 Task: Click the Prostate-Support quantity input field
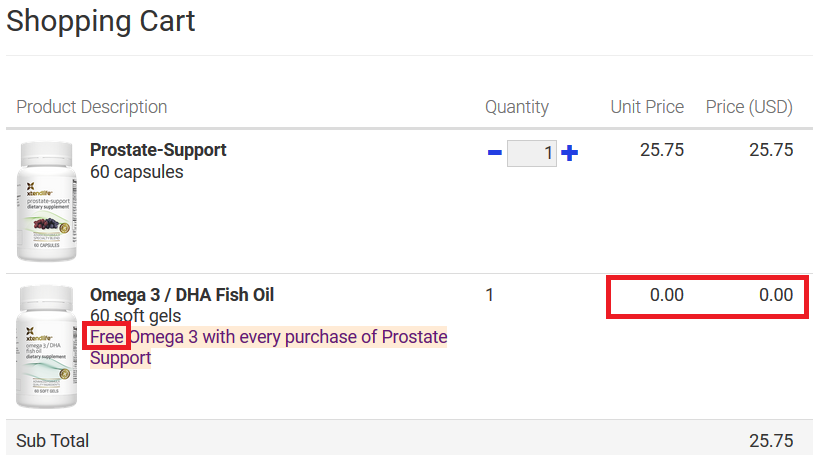tap(531, 153)
